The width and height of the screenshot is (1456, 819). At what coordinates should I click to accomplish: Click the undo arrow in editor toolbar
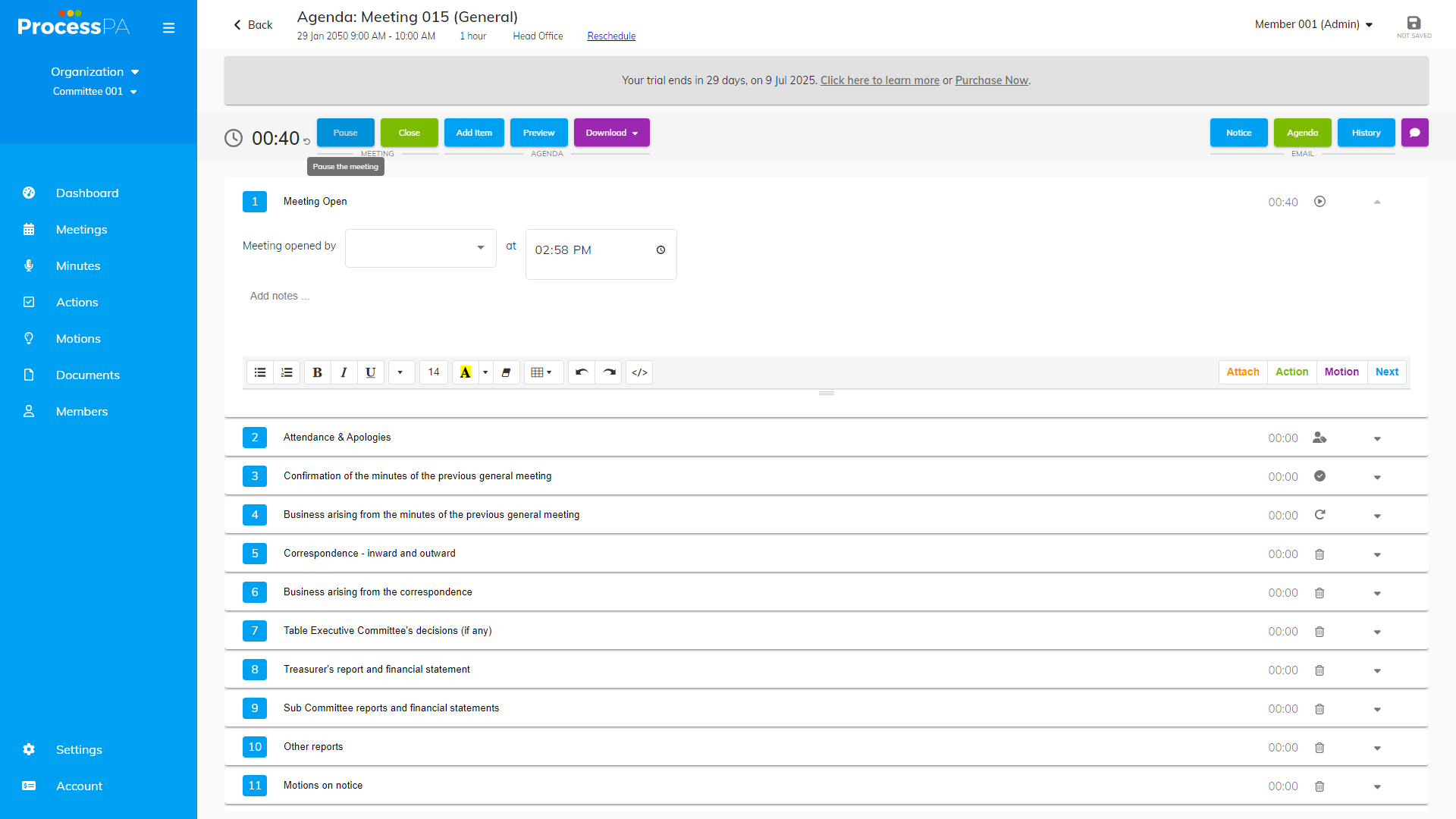[x=582, y=372]
